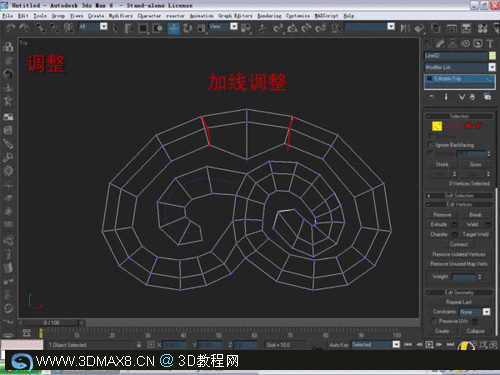The width and height of the screenshot is (500, 375).
Task: Click the Collapse button
Action: 475,331
